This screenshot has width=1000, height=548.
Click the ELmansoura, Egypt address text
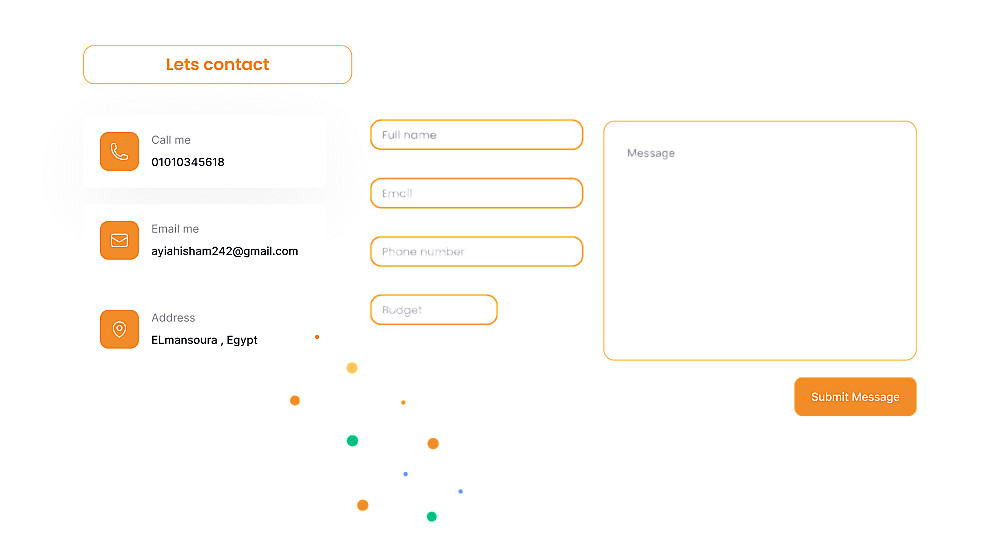pos(204,340)
